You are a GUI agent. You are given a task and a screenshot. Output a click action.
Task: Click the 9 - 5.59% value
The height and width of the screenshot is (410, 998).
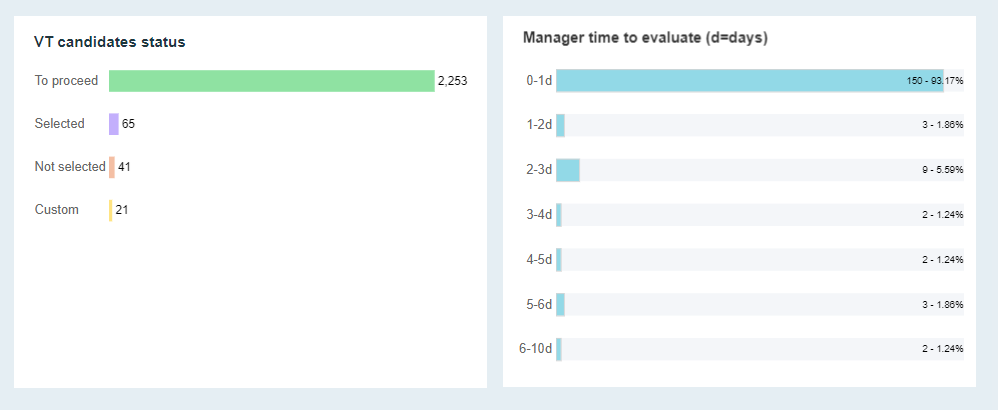[942, 170]
